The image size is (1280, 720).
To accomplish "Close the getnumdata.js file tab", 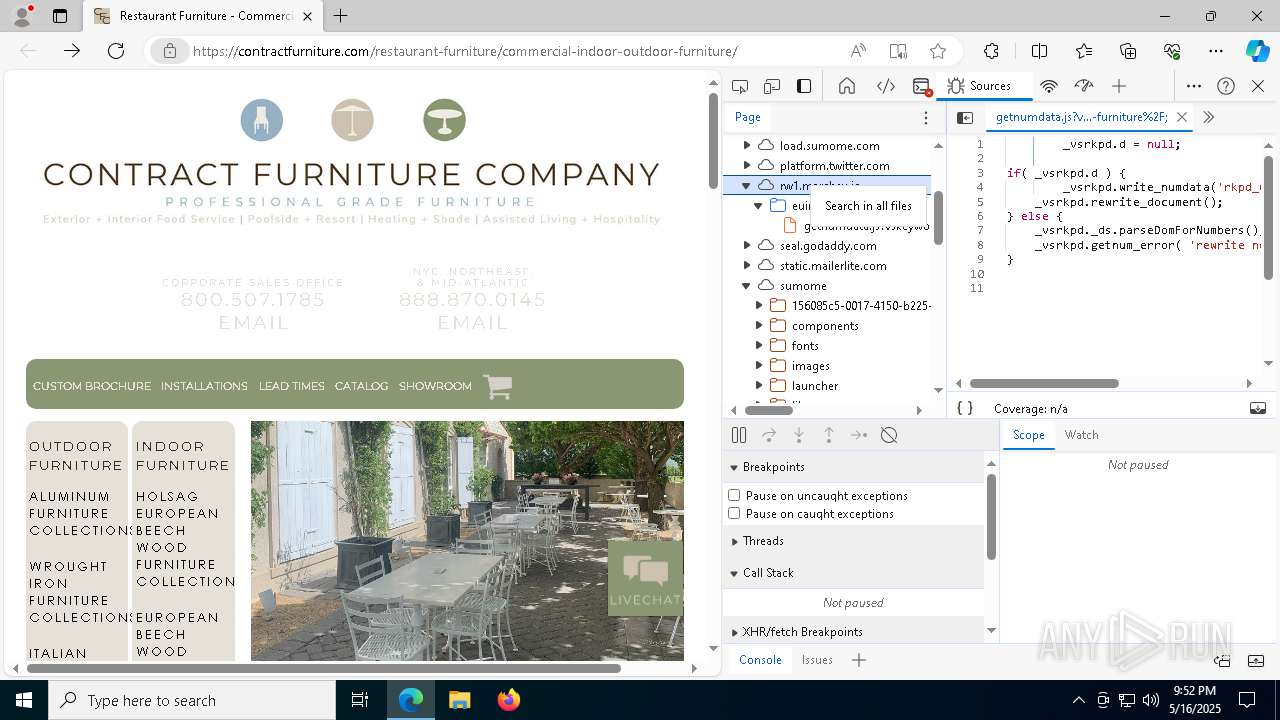I will click(x=1181, y=117).
